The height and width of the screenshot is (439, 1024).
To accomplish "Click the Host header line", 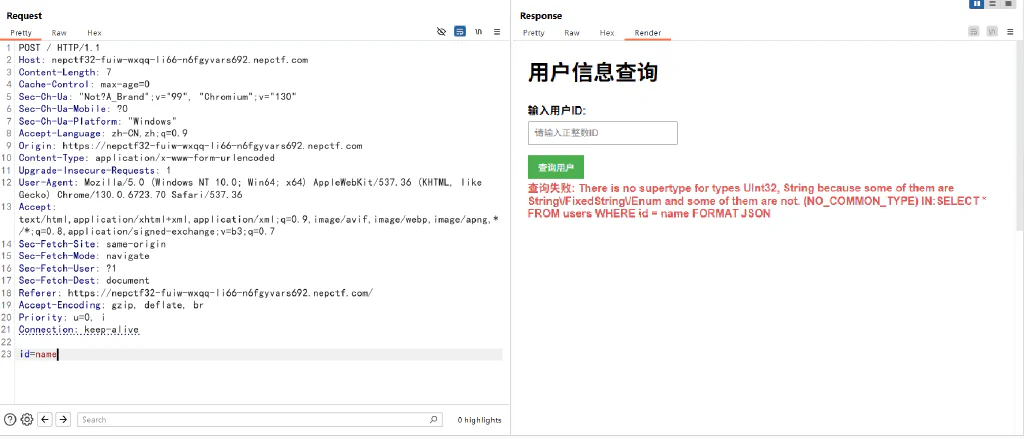I will pos(163,60).
